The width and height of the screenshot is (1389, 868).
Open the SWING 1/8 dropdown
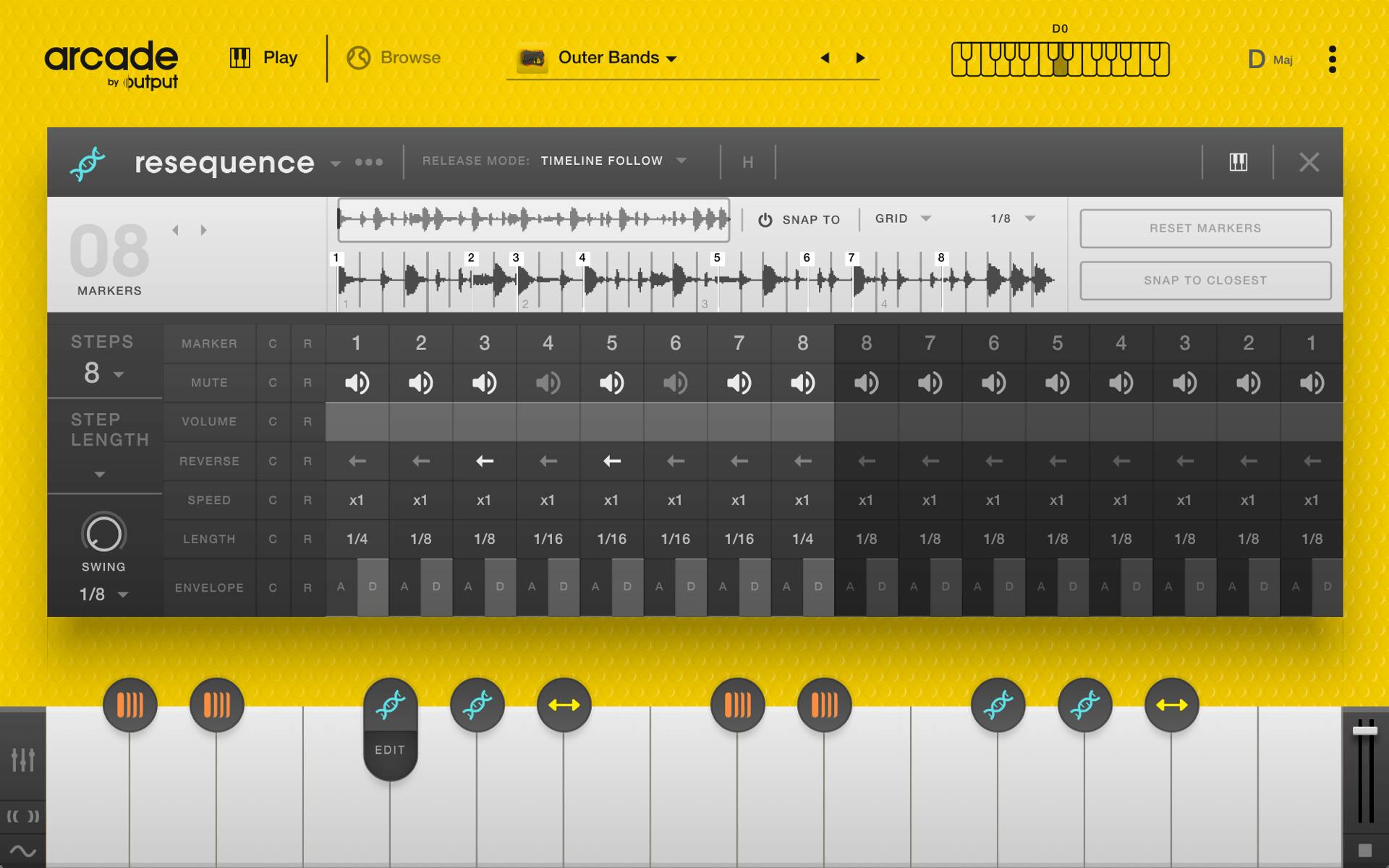point(123,595)
